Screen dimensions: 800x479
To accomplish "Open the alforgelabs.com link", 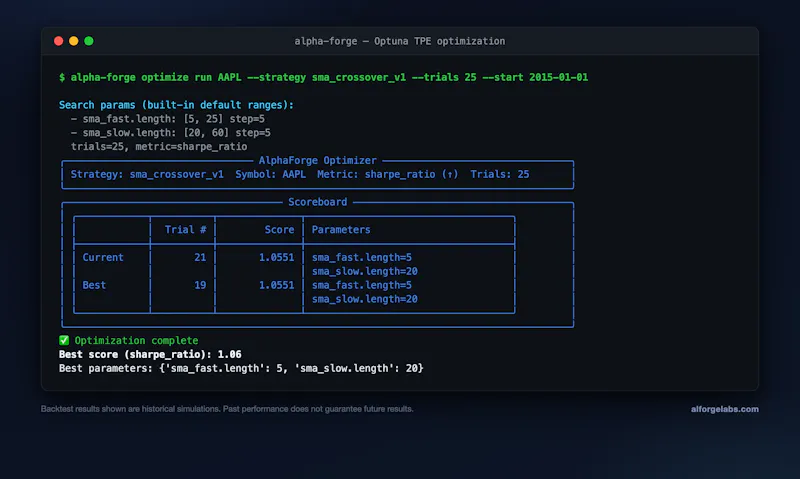I will (724, 409).
